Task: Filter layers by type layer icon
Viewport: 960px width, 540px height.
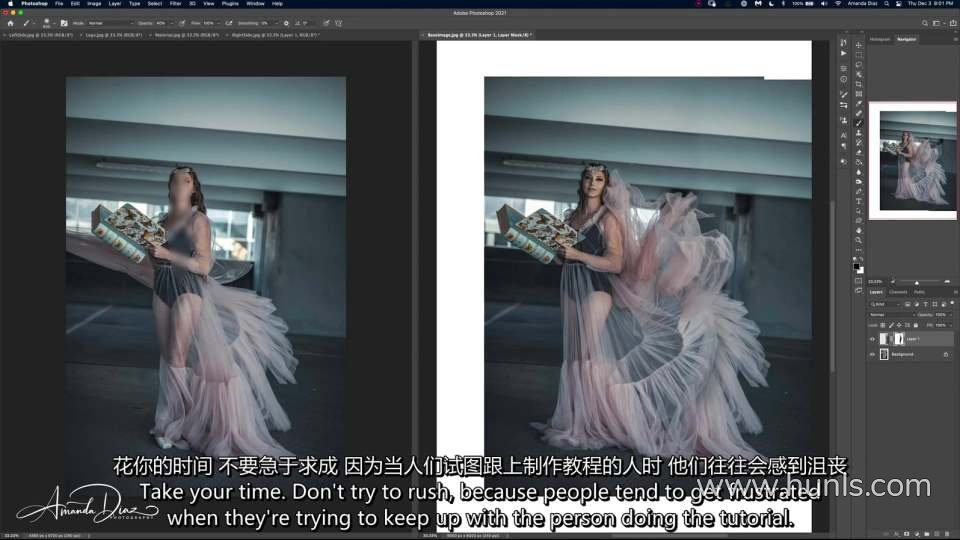Action: [925, 304]
